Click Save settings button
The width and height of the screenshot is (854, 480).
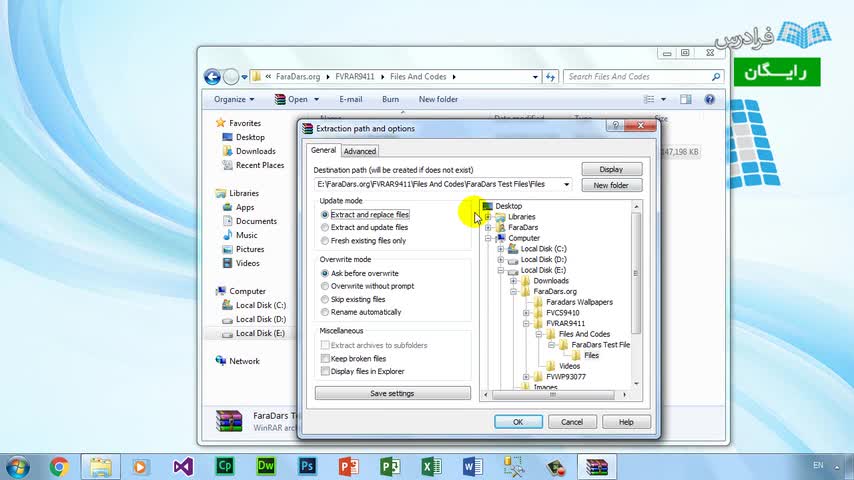coord(392,393)
